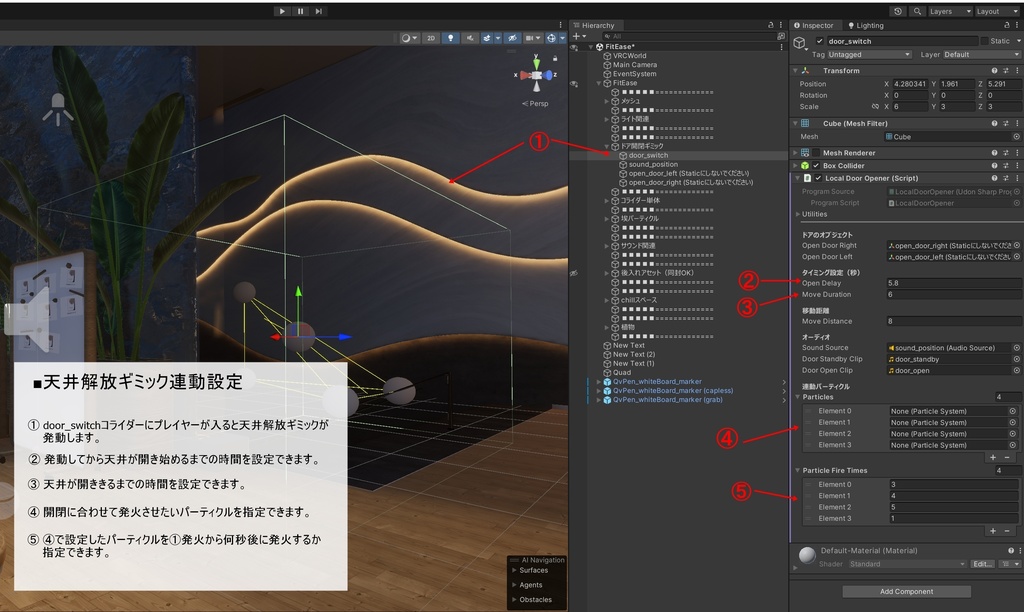The width and height of the screenshot is (1024, 612).
Task: Open the Tag Untagged dropdown
Action: (869, 55)
